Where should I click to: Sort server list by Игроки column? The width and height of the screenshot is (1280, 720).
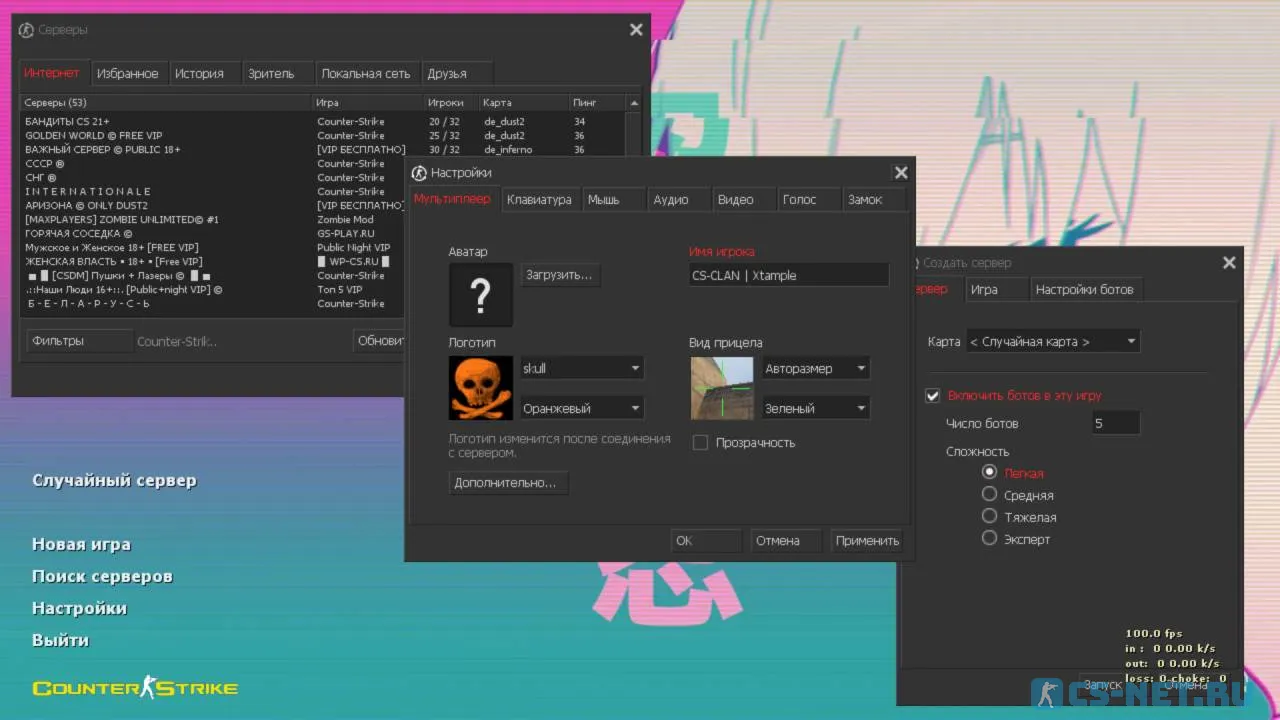451,102
